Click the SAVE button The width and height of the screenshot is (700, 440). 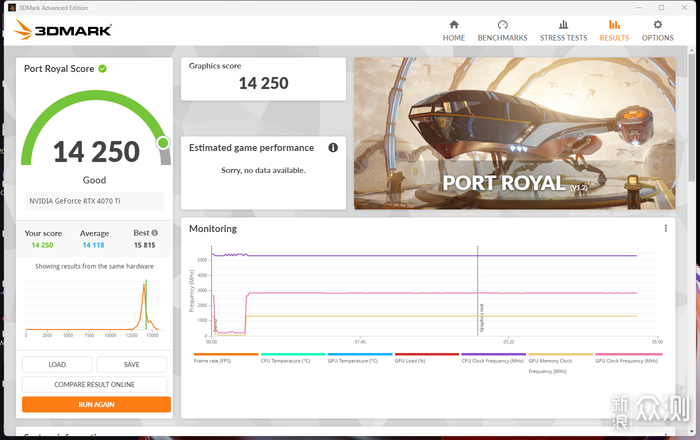point(131,365)
